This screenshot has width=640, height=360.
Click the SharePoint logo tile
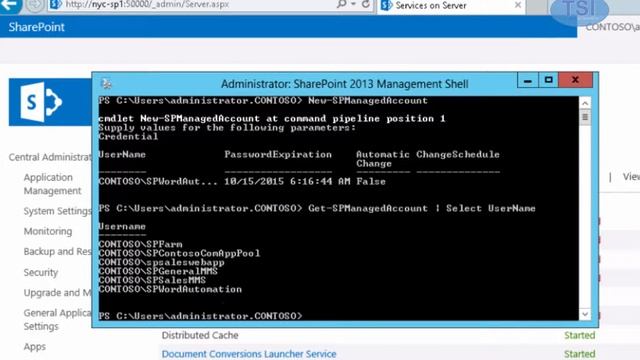[50, 102]
